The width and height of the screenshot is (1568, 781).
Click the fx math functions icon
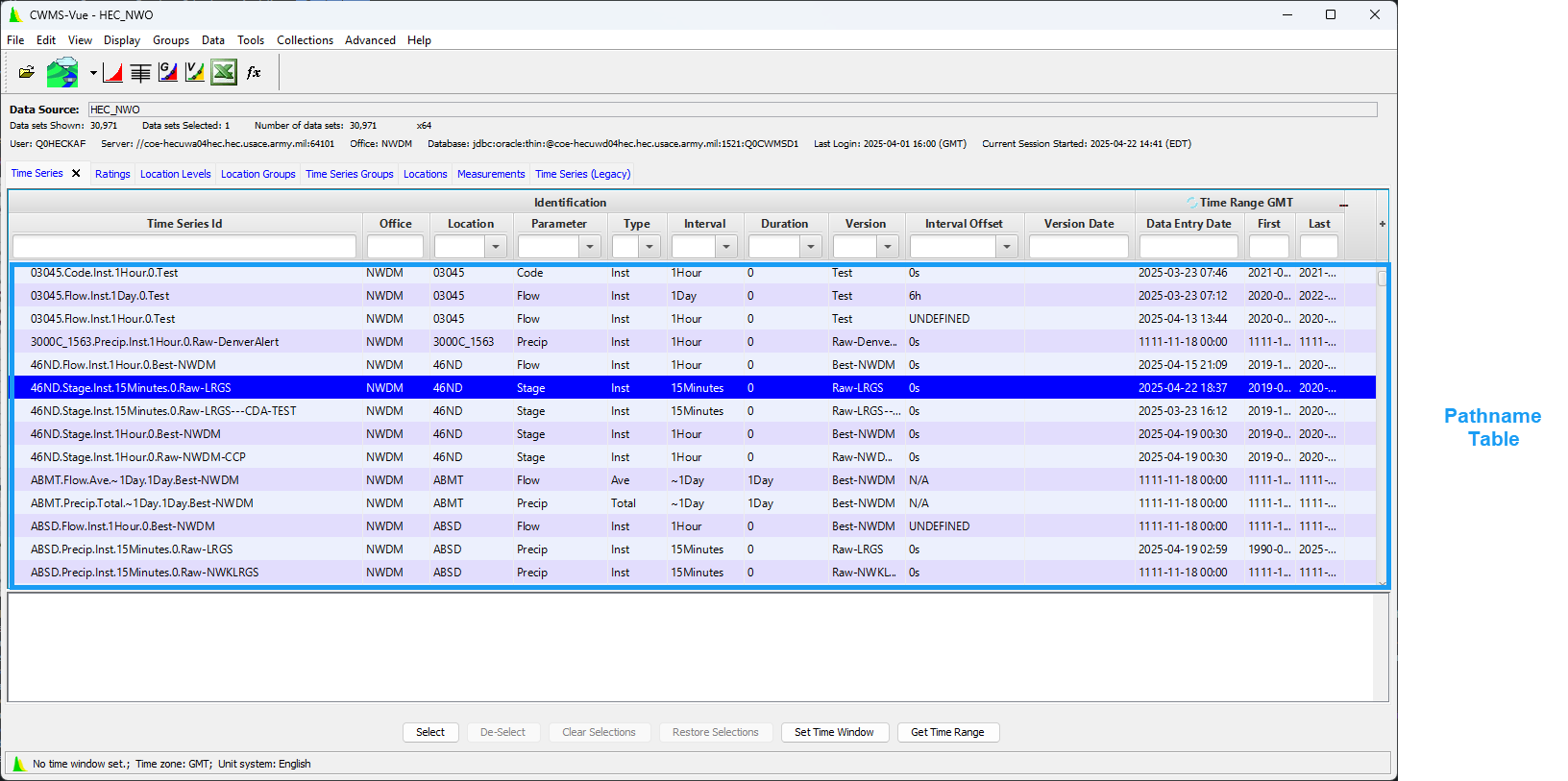point(254,72)
